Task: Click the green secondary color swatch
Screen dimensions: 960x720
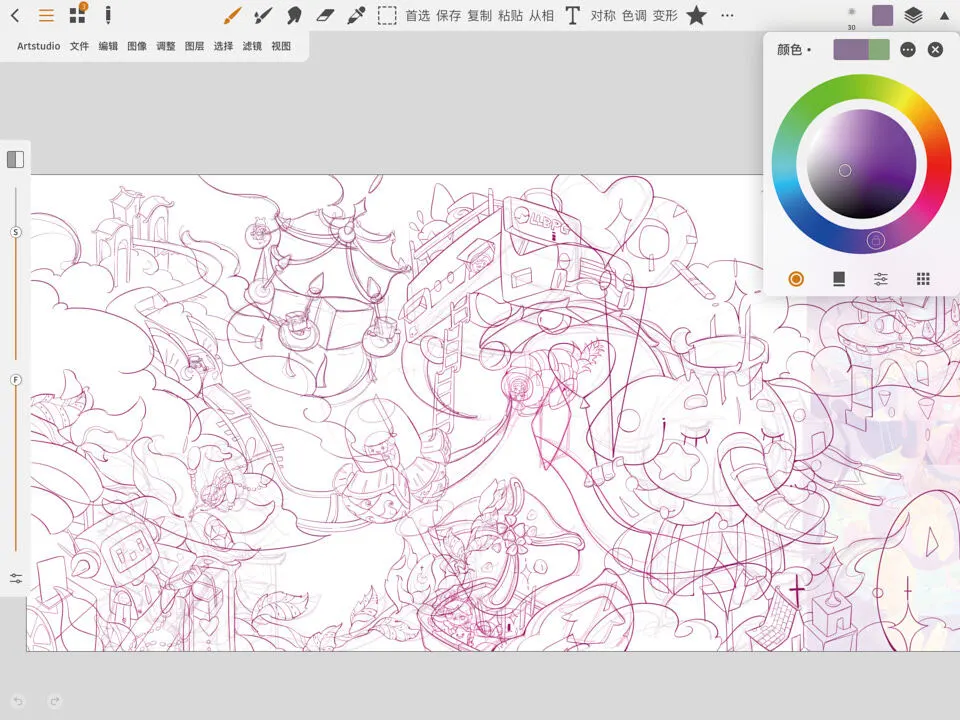Action: click(879, 49)
